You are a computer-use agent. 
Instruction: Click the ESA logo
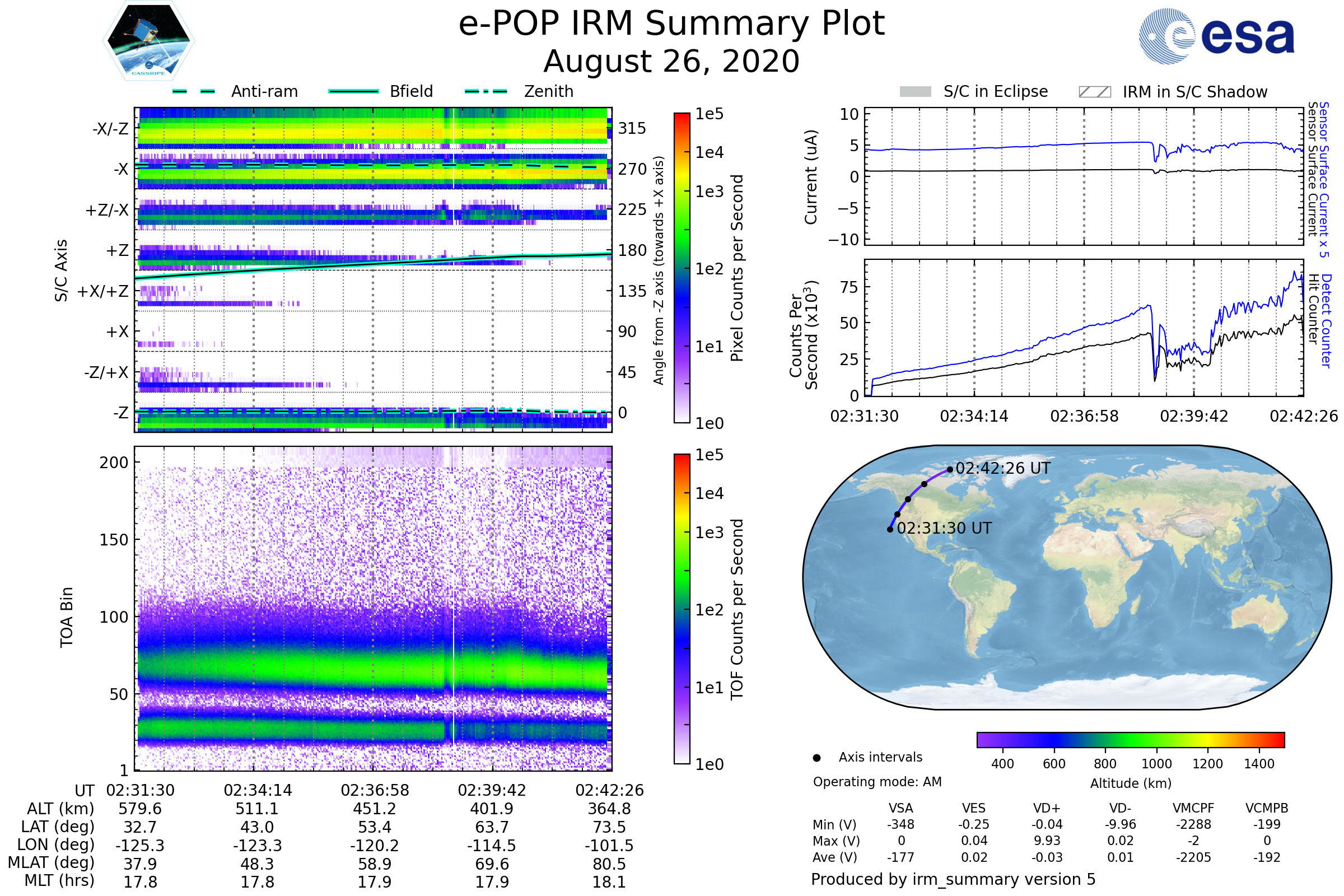tap(1216, 36)
